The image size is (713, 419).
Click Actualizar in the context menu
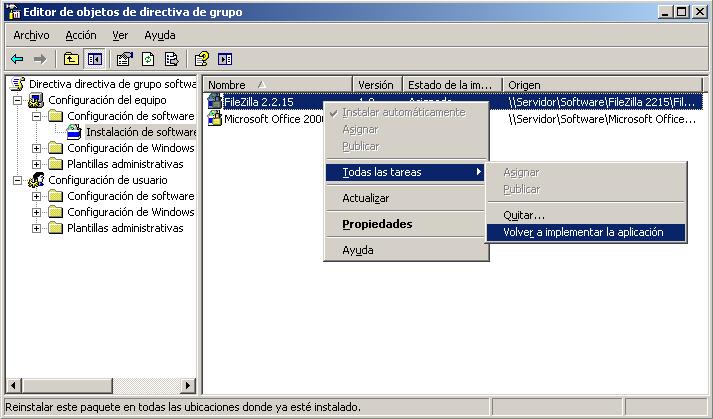(365, 198)
